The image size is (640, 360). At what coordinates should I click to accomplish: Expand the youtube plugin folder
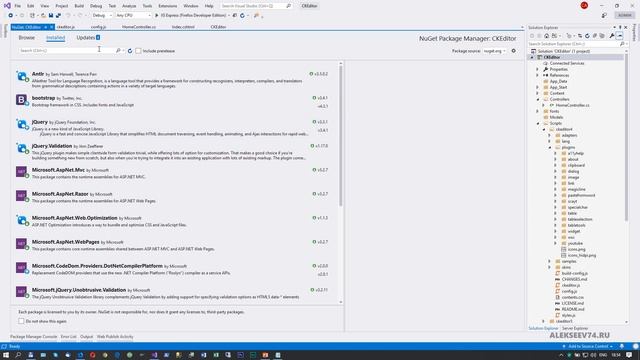(556, 243)
